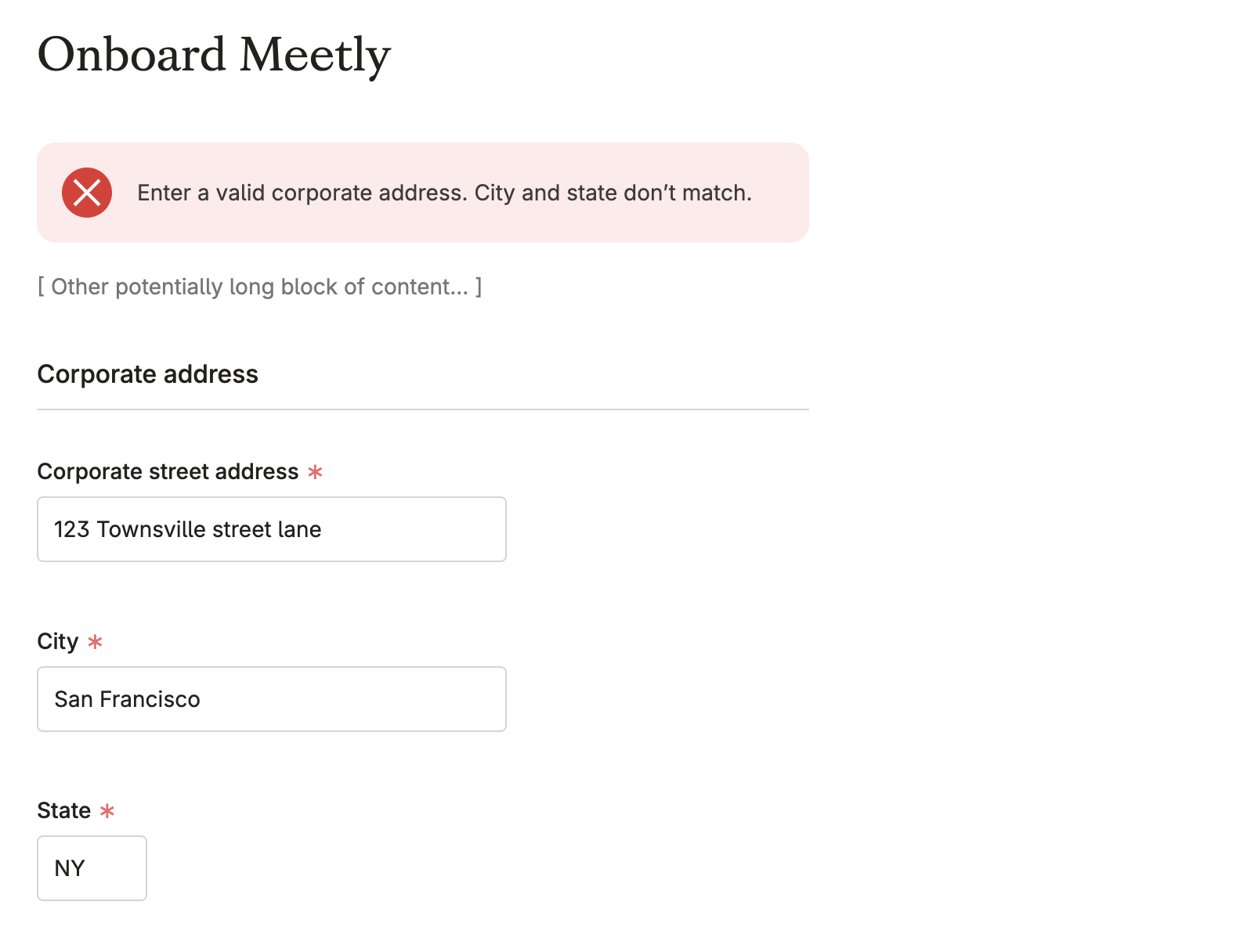The image size is (1247, 952).
Task: Click the required asterisk next to City
Action: tap(95, 642)
